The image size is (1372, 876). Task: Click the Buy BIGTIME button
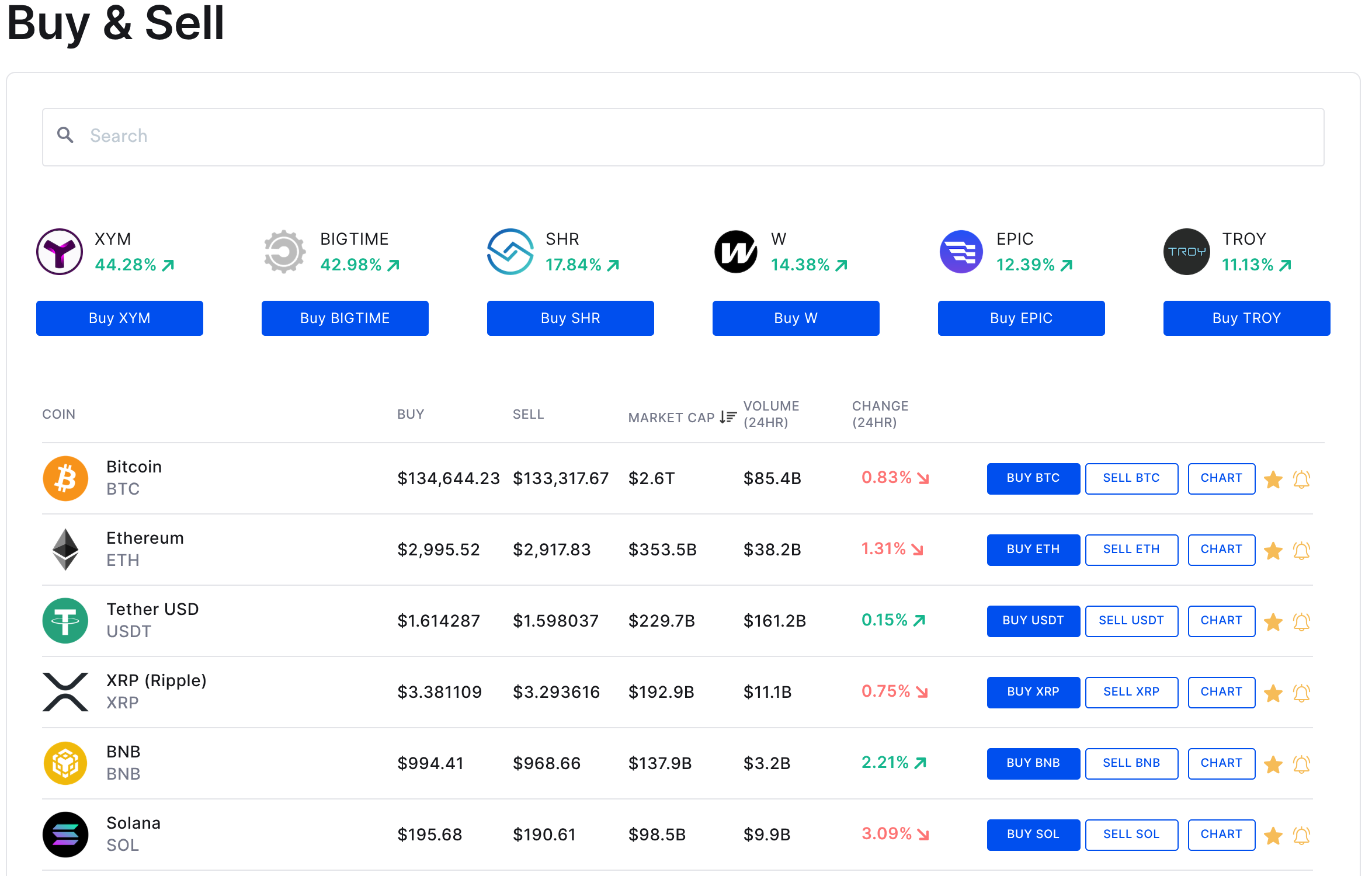(x=345, y=318)
